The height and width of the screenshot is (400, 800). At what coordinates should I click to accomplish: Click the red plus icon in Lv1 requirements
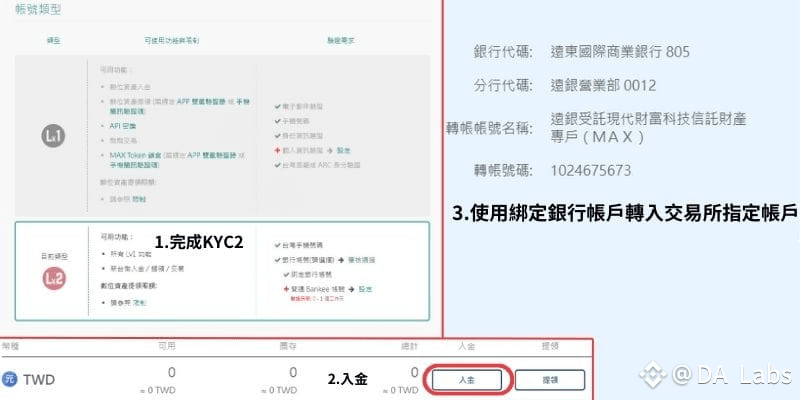pyautogui.click(x=277, y=151)
